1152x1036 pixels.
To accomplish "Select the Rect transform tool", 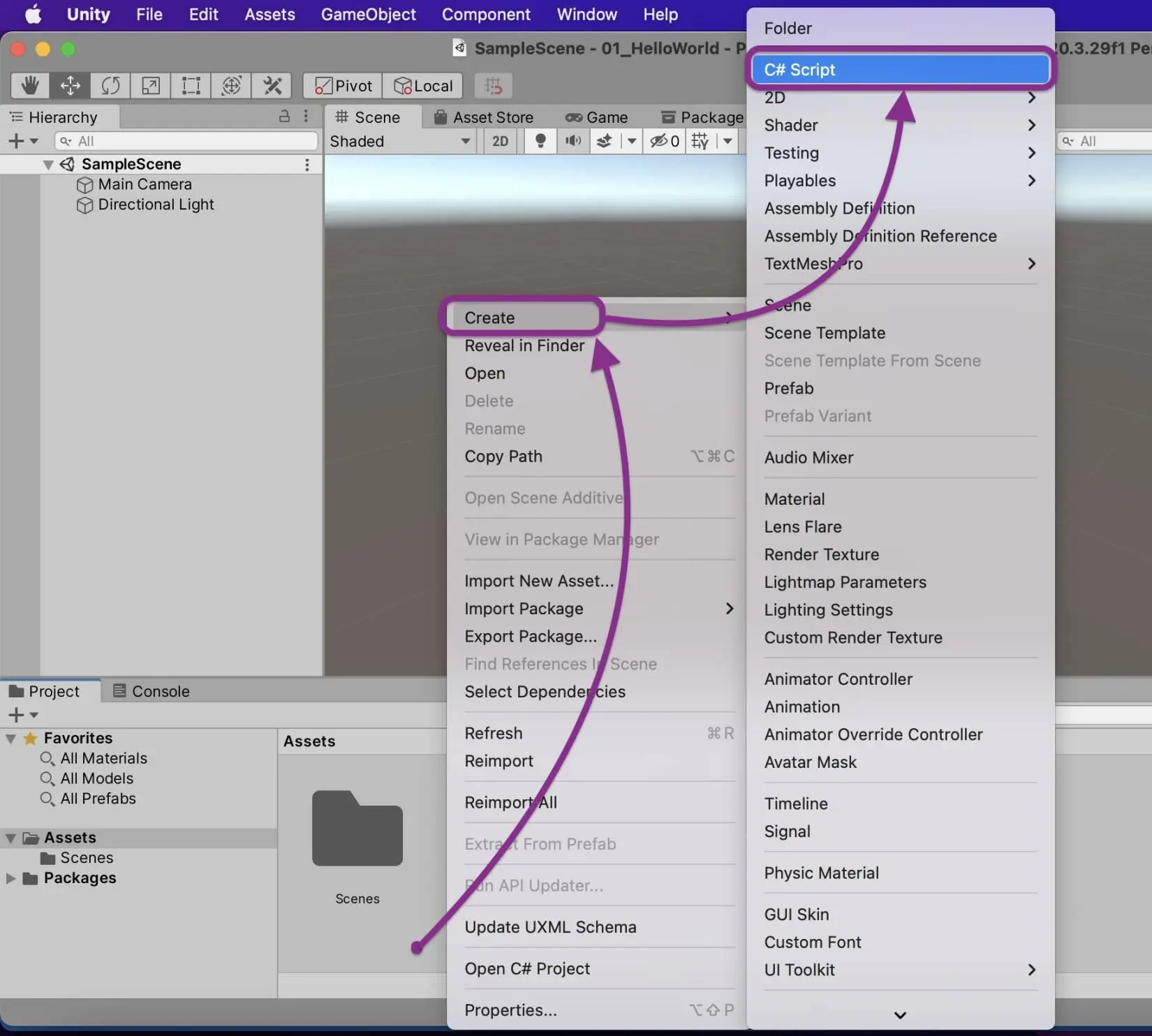I will click(x=191, y=86).
